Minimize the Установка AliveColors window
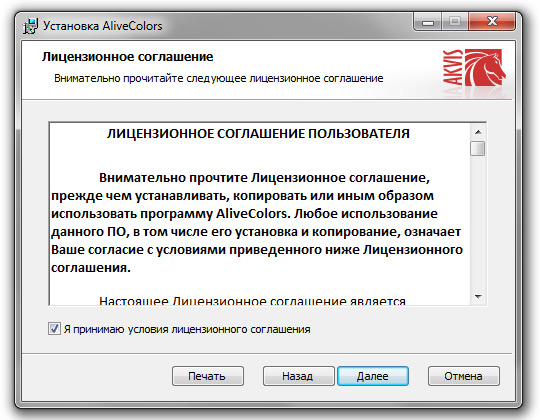 click(428, 22)
